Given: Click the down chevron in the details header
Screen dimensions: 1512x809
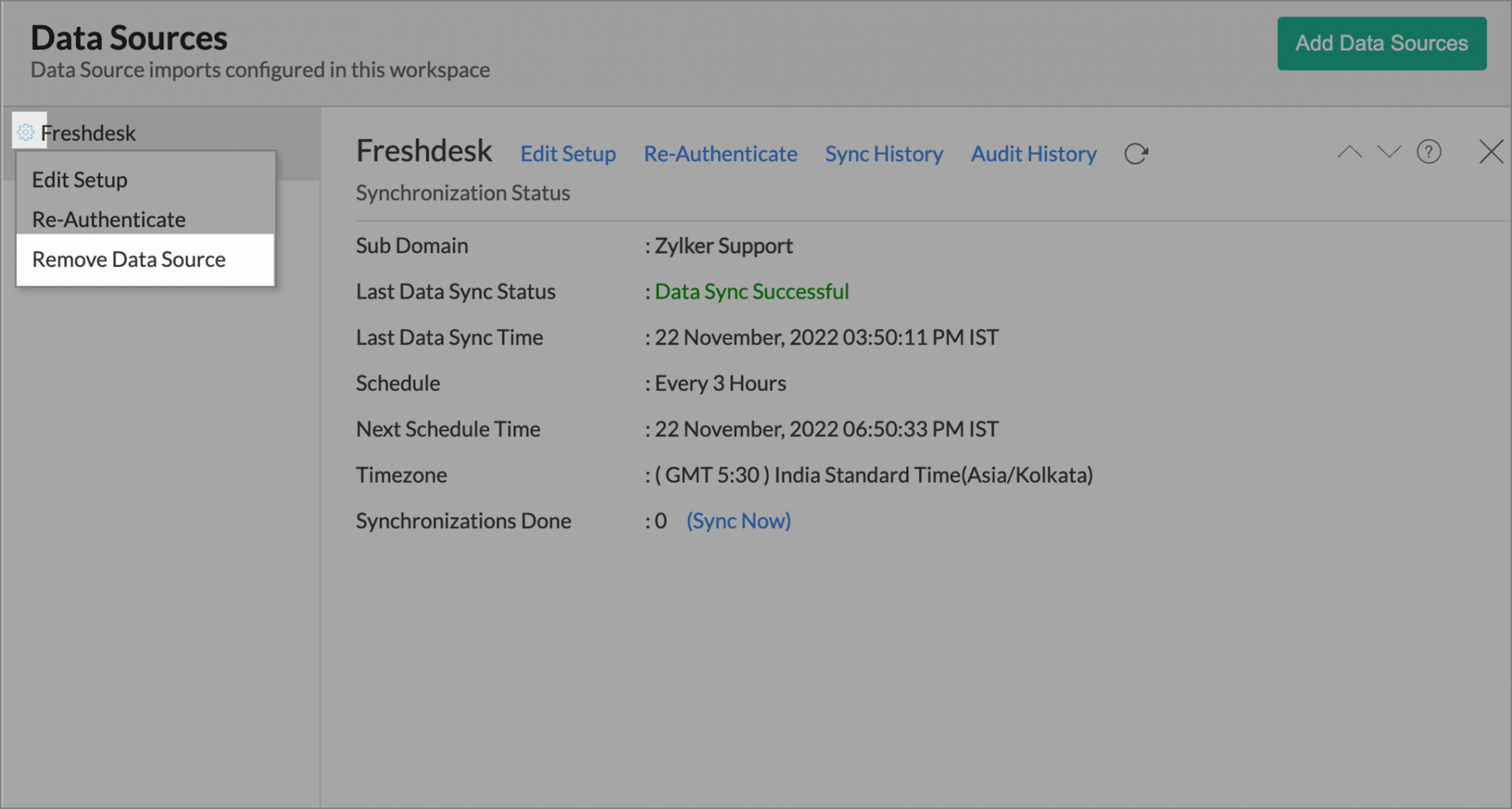Looking at the screenshot, I should [x=1389, y=152].
